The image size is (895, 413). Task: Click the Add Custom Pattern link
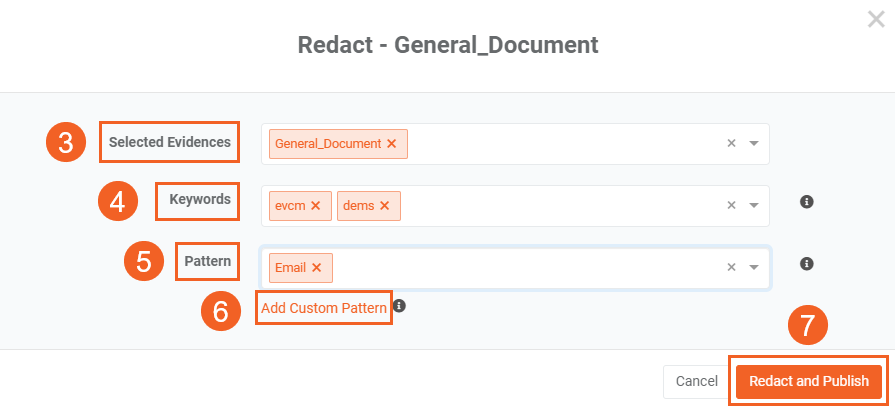click(323, 308)
